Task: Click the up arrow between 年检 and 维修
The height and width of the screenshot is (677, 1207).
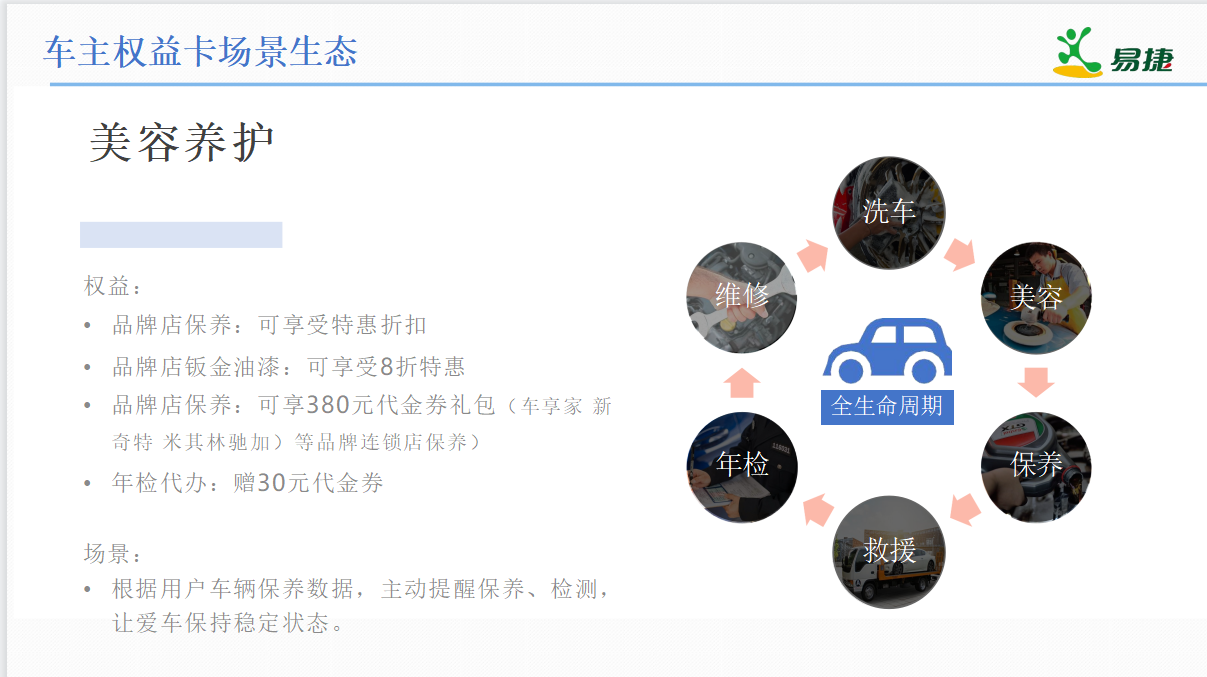Action: (742, 382)
